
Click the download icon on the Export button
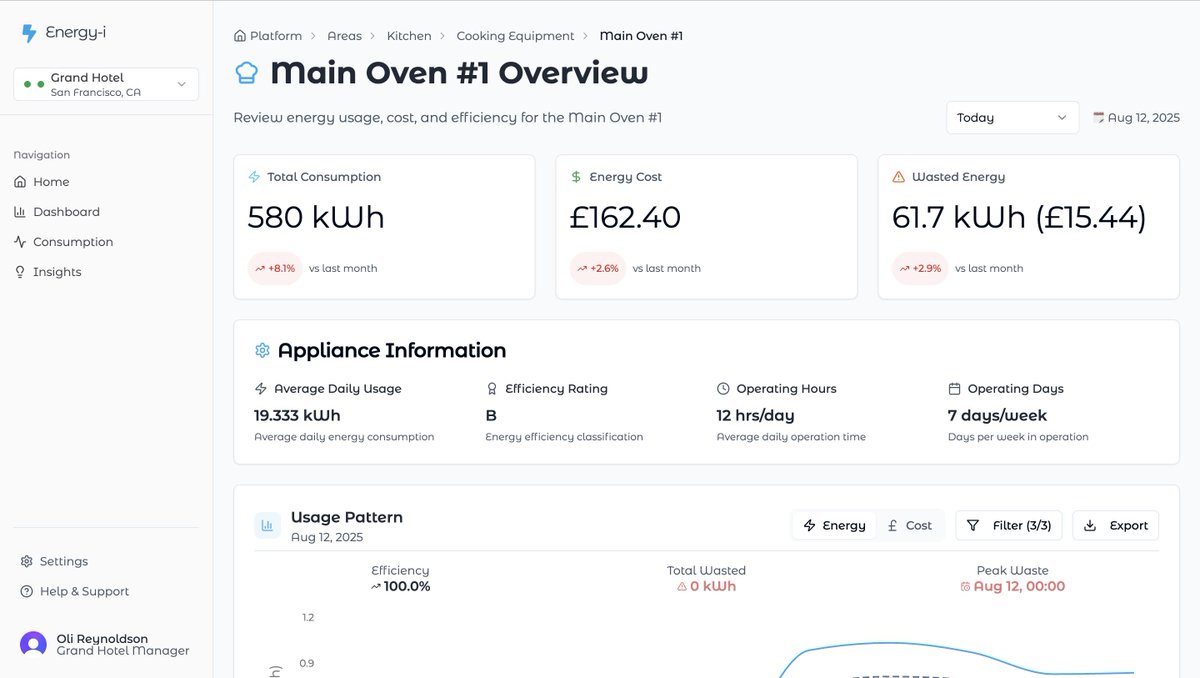(1090, 525)
